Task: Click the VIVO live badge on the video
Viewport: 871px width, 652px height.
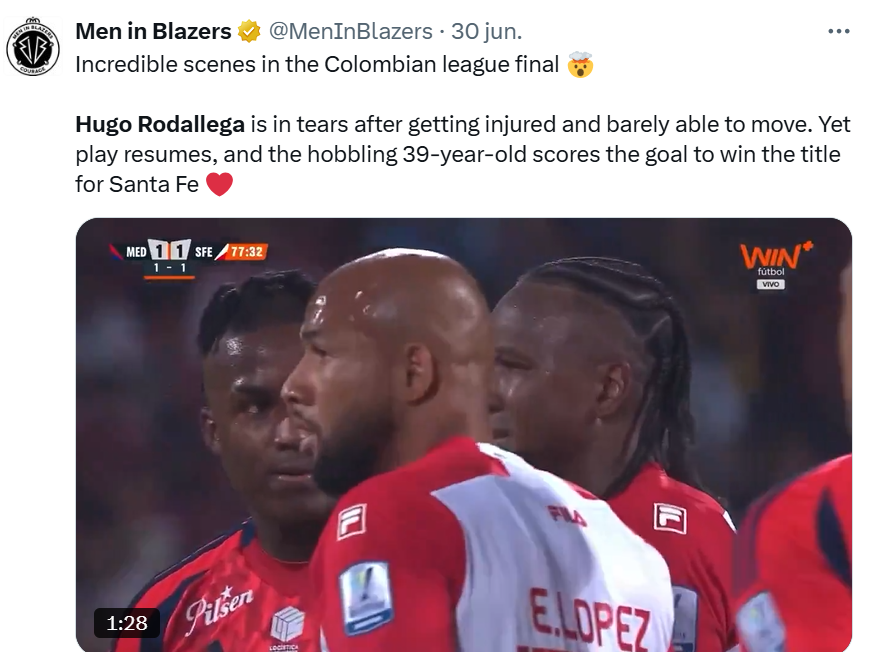Action: (770, 284)
